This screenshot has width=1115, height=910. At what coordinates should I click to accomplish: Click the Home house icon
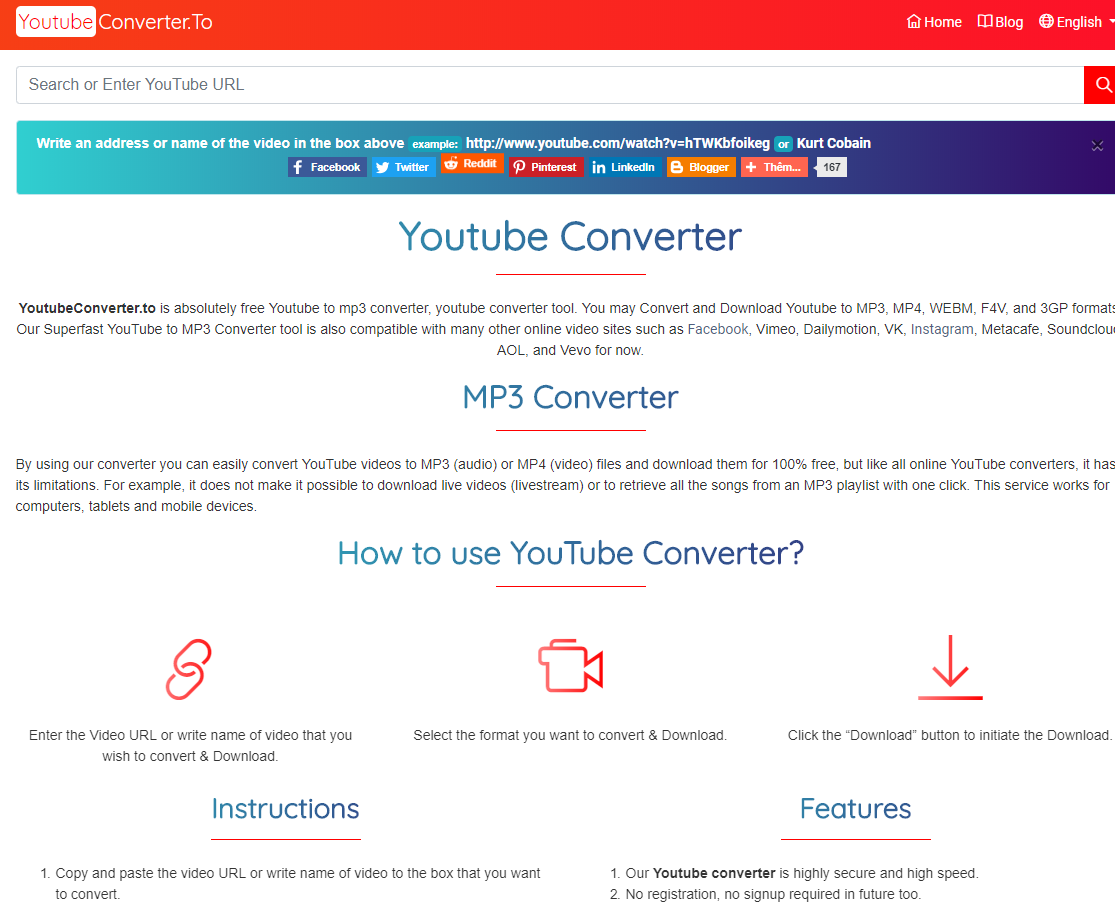point(914,21)
